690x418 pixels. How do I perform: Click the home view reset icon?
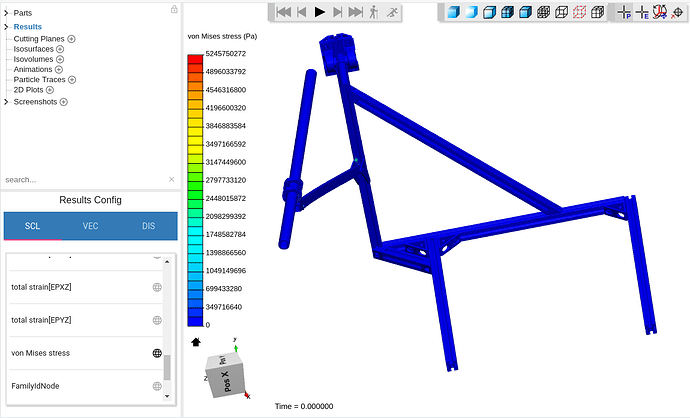[196, 342]
